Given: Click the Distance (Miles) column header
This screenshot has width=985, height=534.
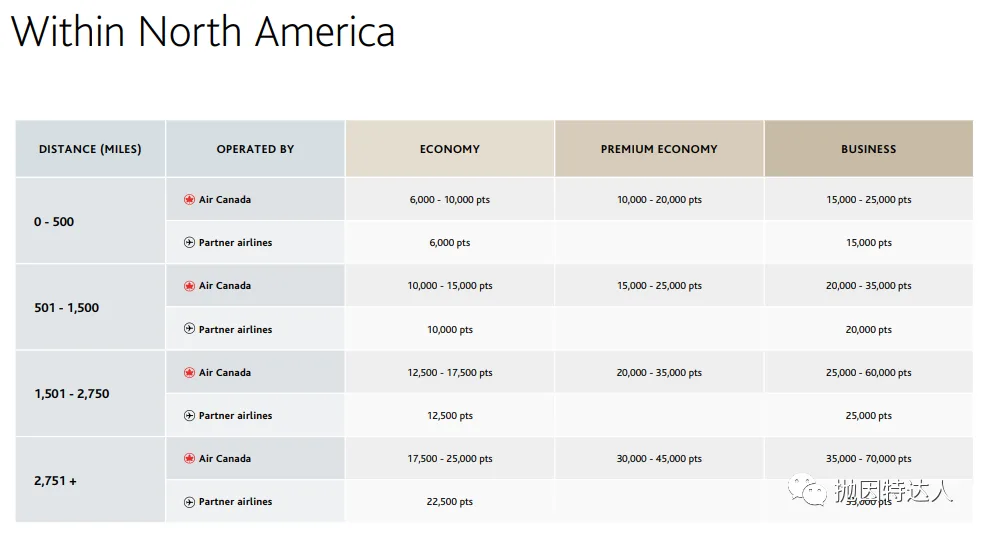Looking at the screenshot, I should (90, 149).
